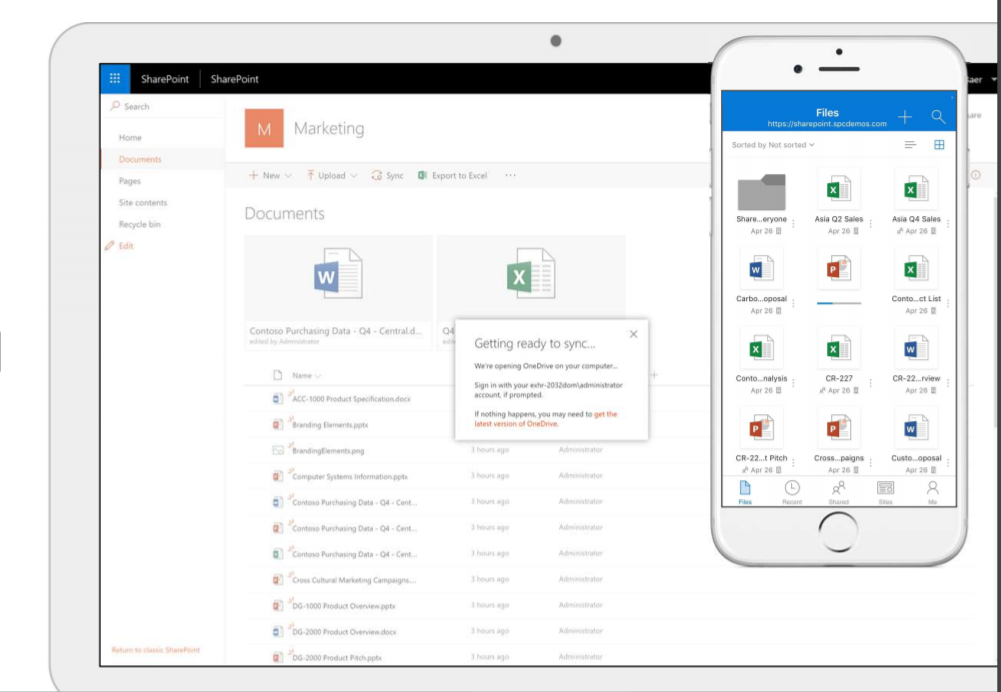Open Cross Cultural Marketing Campaigns file
1001x692 pixels.
(x=354, y=580)
